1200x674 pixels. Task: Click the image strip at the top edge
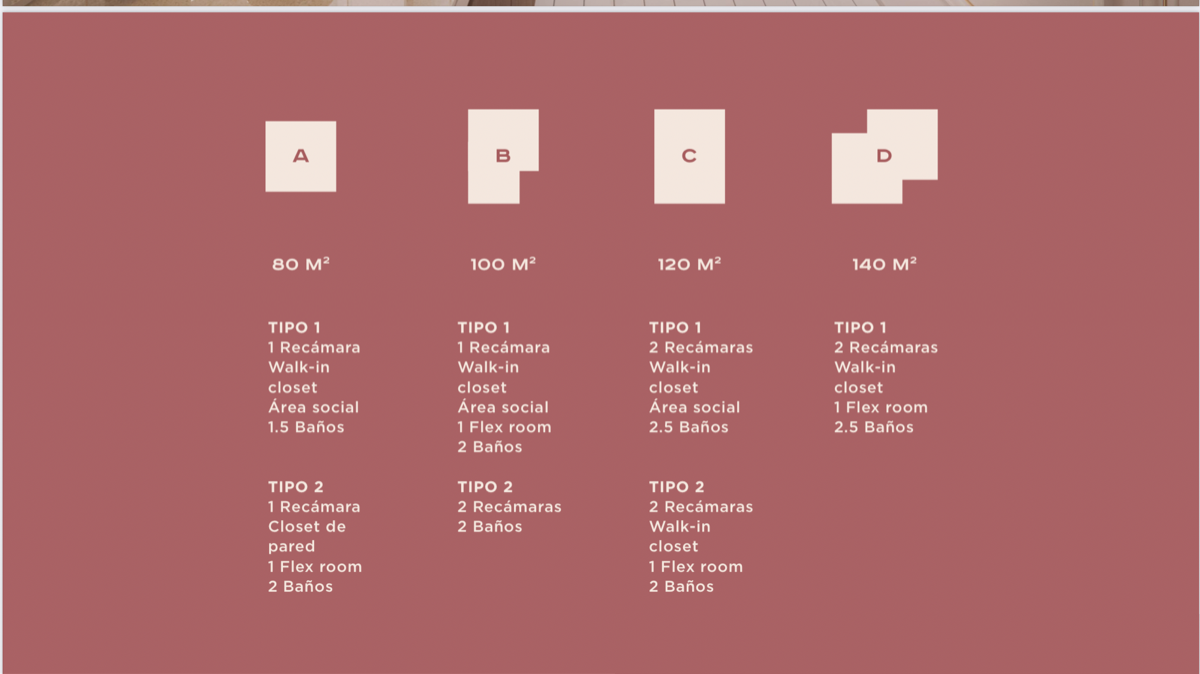(x=600, y=3)
